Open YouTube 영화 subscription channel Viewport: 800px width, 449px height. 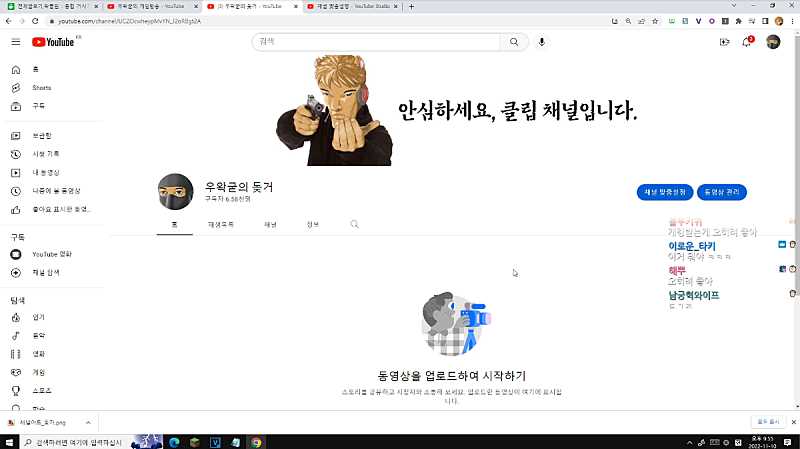(53, 254)
